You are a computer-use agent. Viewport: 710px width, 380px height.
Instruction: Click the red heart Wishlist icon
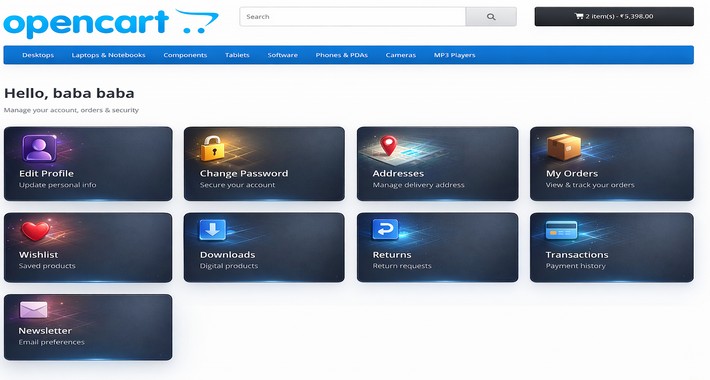click(35, 231)
